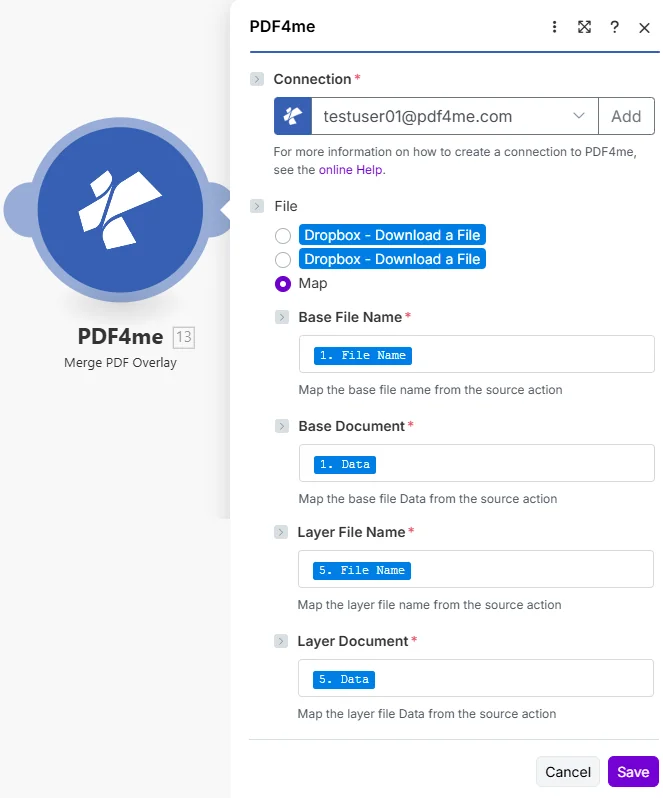
Task: Expand the Layer File Name chevron
Action: pyautogui.click(x=280, y=532)
